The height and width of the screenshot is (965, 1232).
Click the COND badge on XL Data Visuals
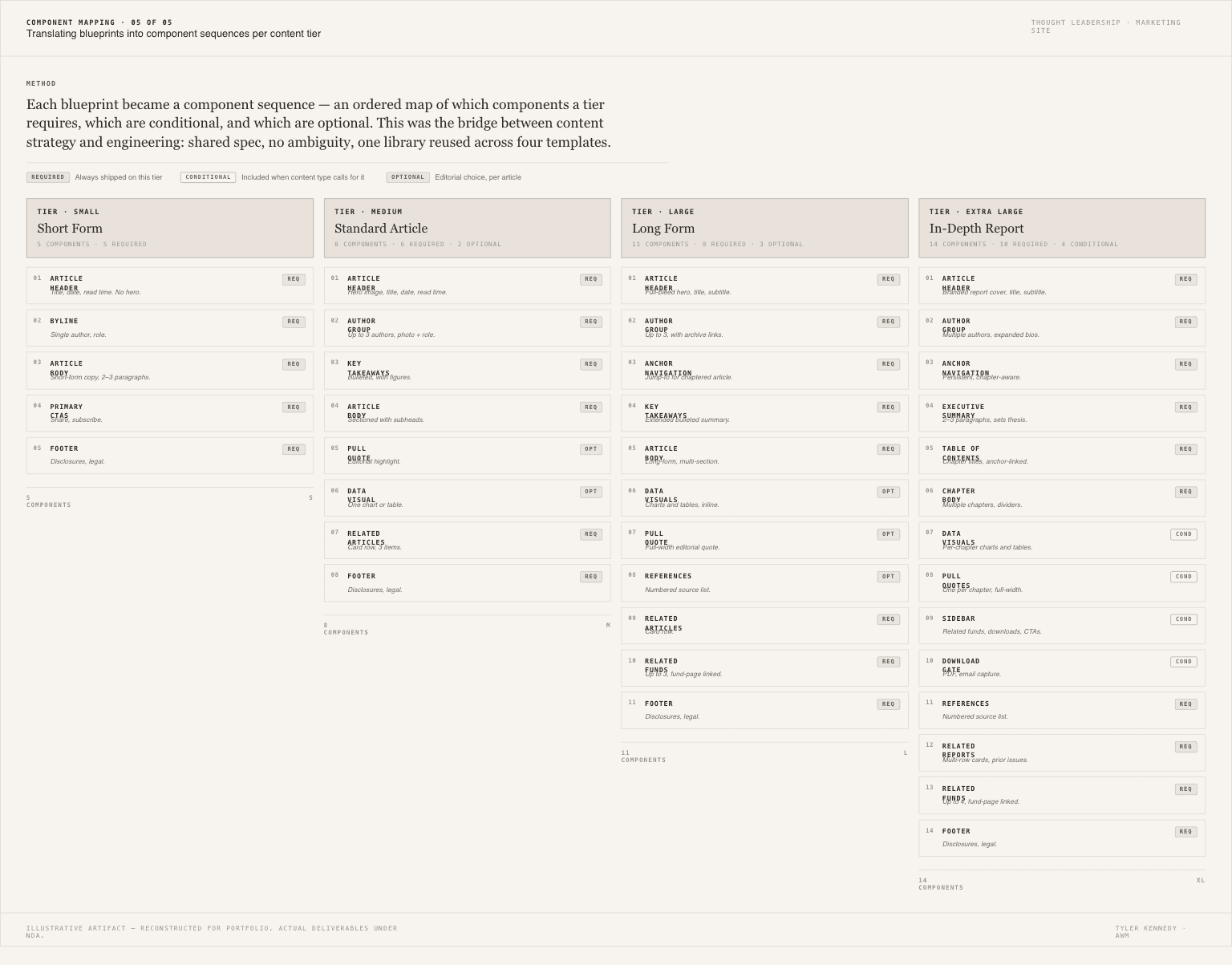(x=1184, y=534)
